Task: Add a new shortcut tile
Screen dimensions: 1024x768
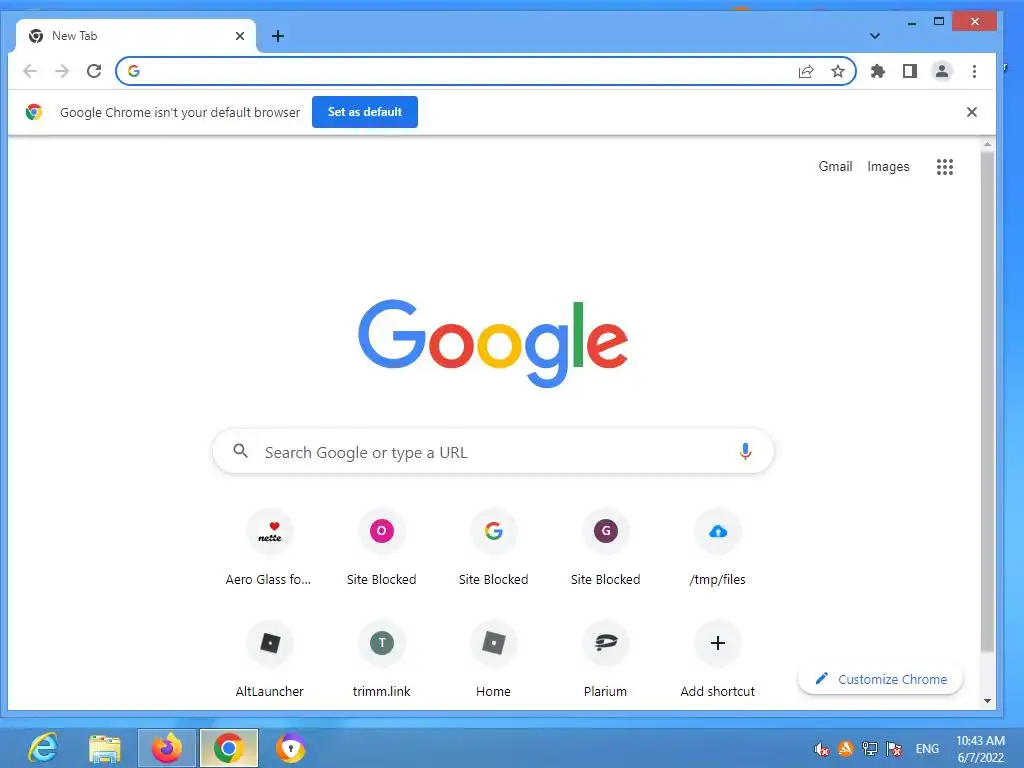Action: [x=718, y=661]
